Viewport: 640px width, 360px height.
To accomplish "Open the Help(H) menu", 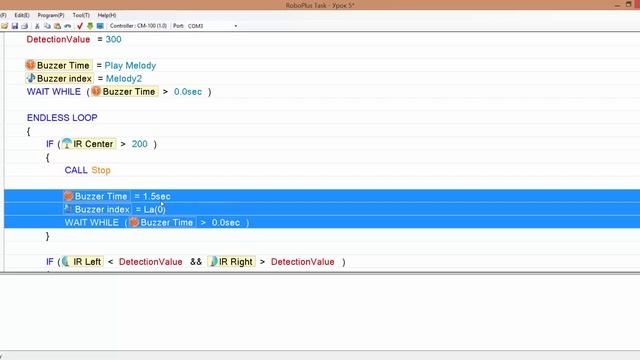I will [107, 15].
